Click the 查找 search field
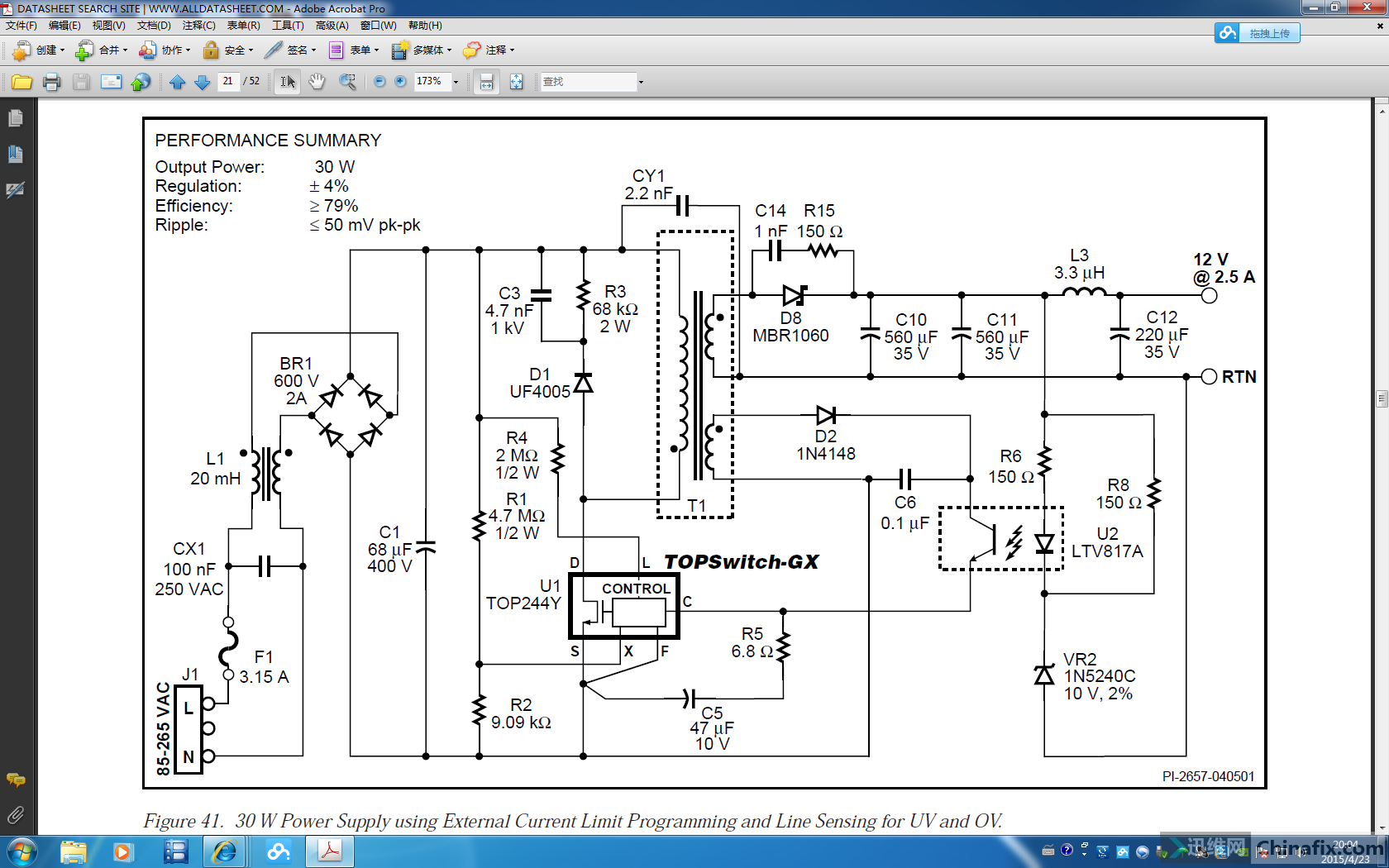 pos(588,82)
